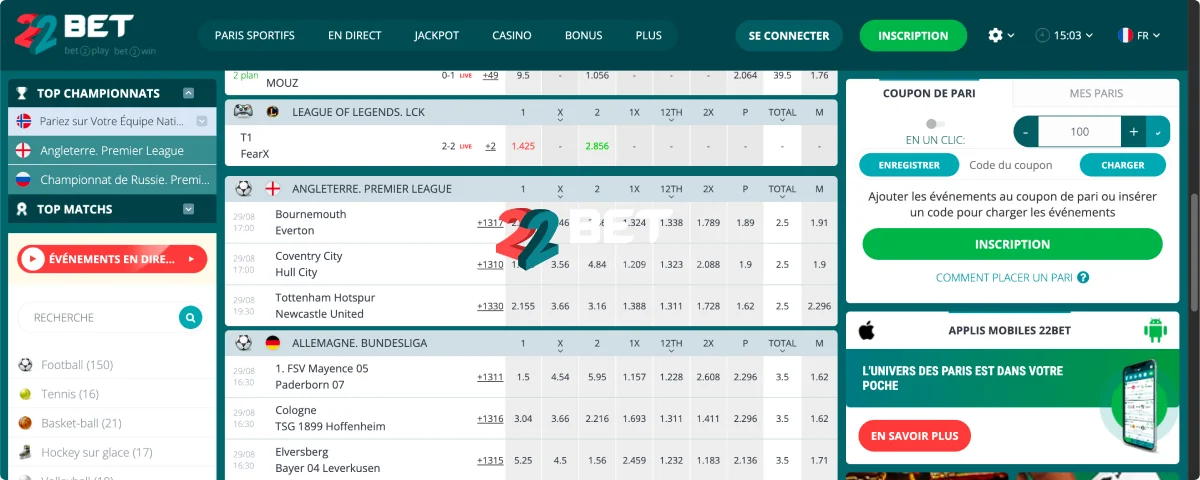Open Plus menu item
Image resolution: width=1200 pixels, height=480 pixels.
click(649, 35)
